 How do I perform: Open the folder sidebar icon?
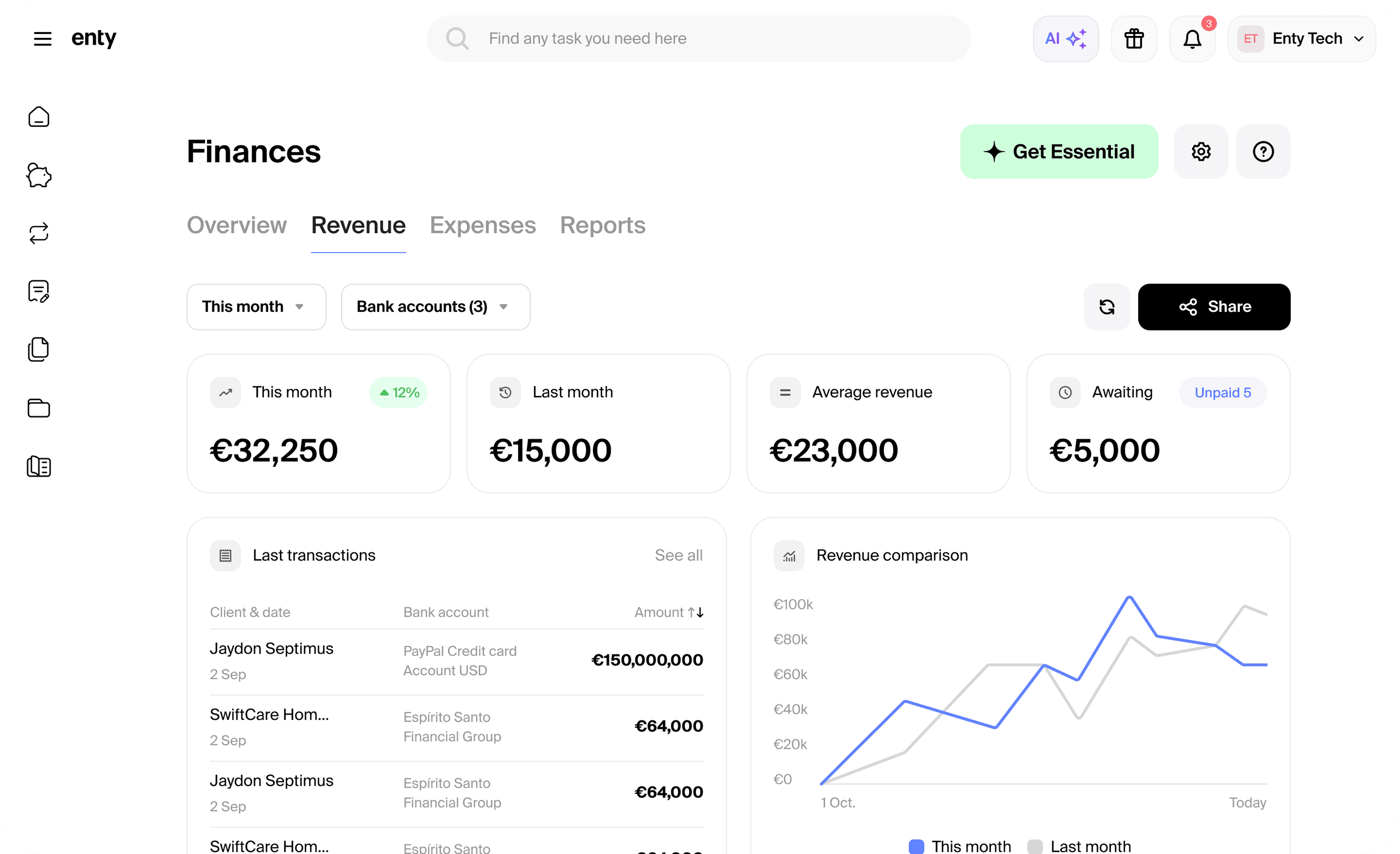click(x=39, y=408)
